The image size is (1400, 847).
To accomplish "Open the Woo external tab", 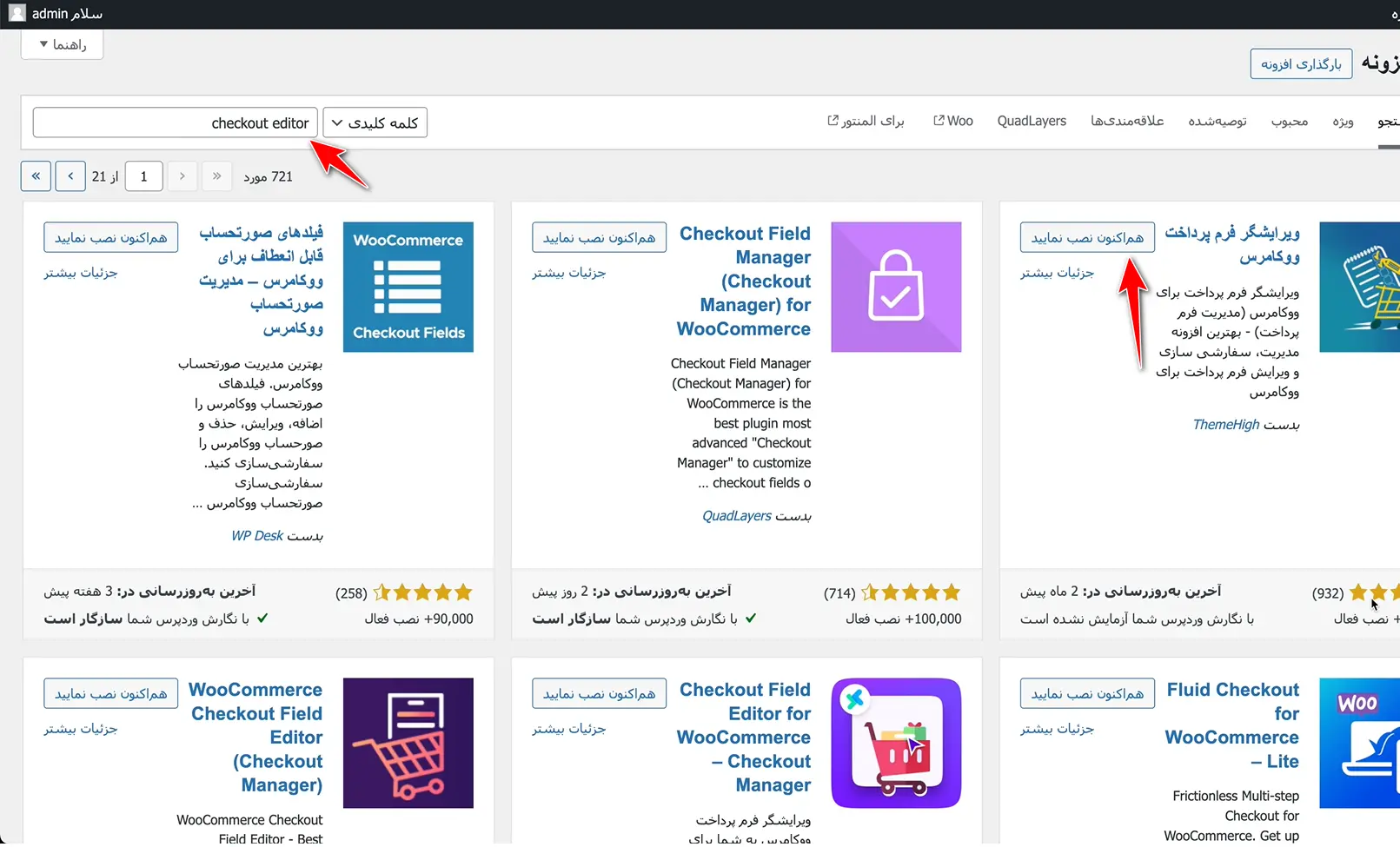I will click(x=952, y=121).
